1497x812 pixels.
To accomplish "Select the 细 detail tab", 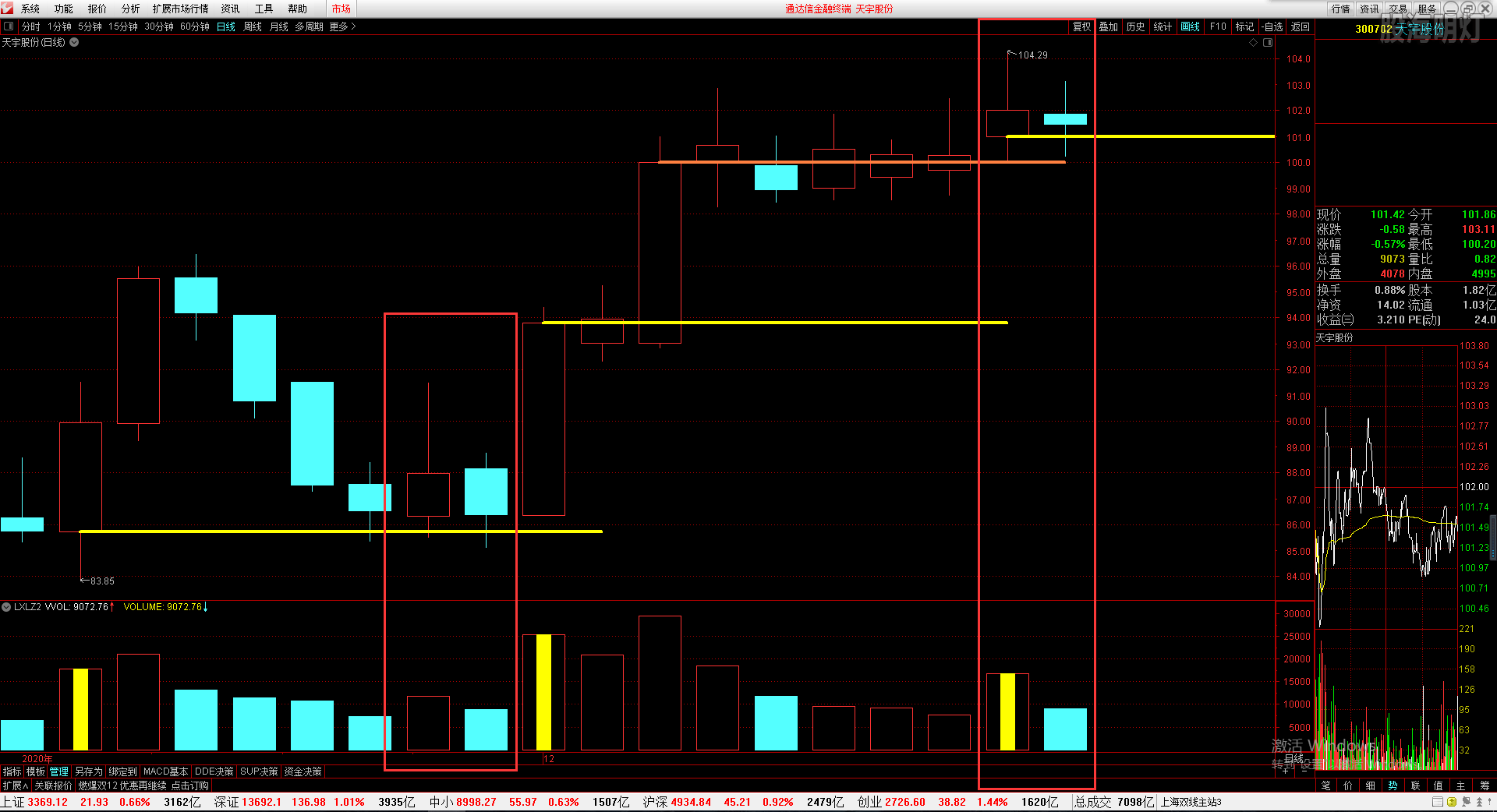I will (x=1371, y=786).
